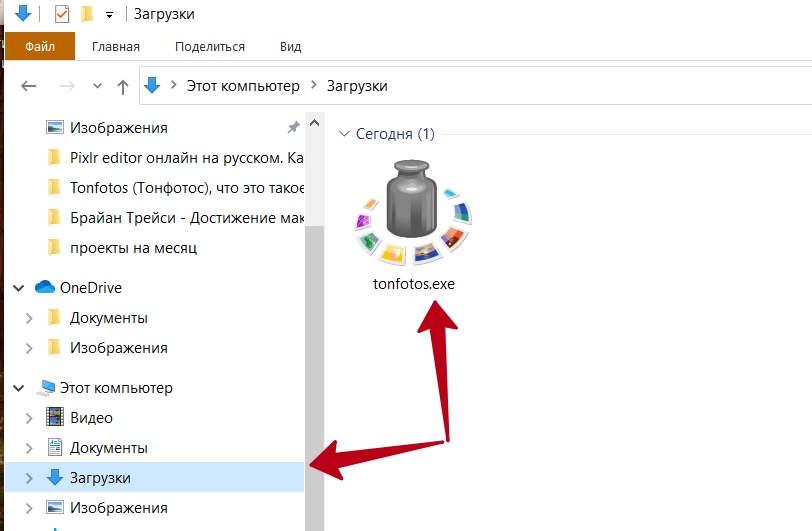This screenshot has width=812, height=531.
Task: Expand chevron before Этот компьютер in address bar
Action: [174, 85]
